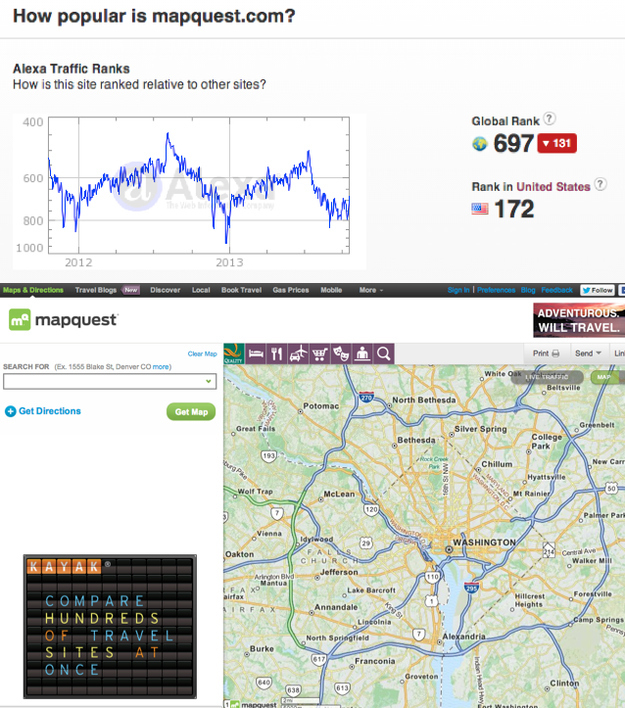625x708 pixels.
Task: Click the Adventurous Will Travel banner ad
Action: (x=579, y=320)
